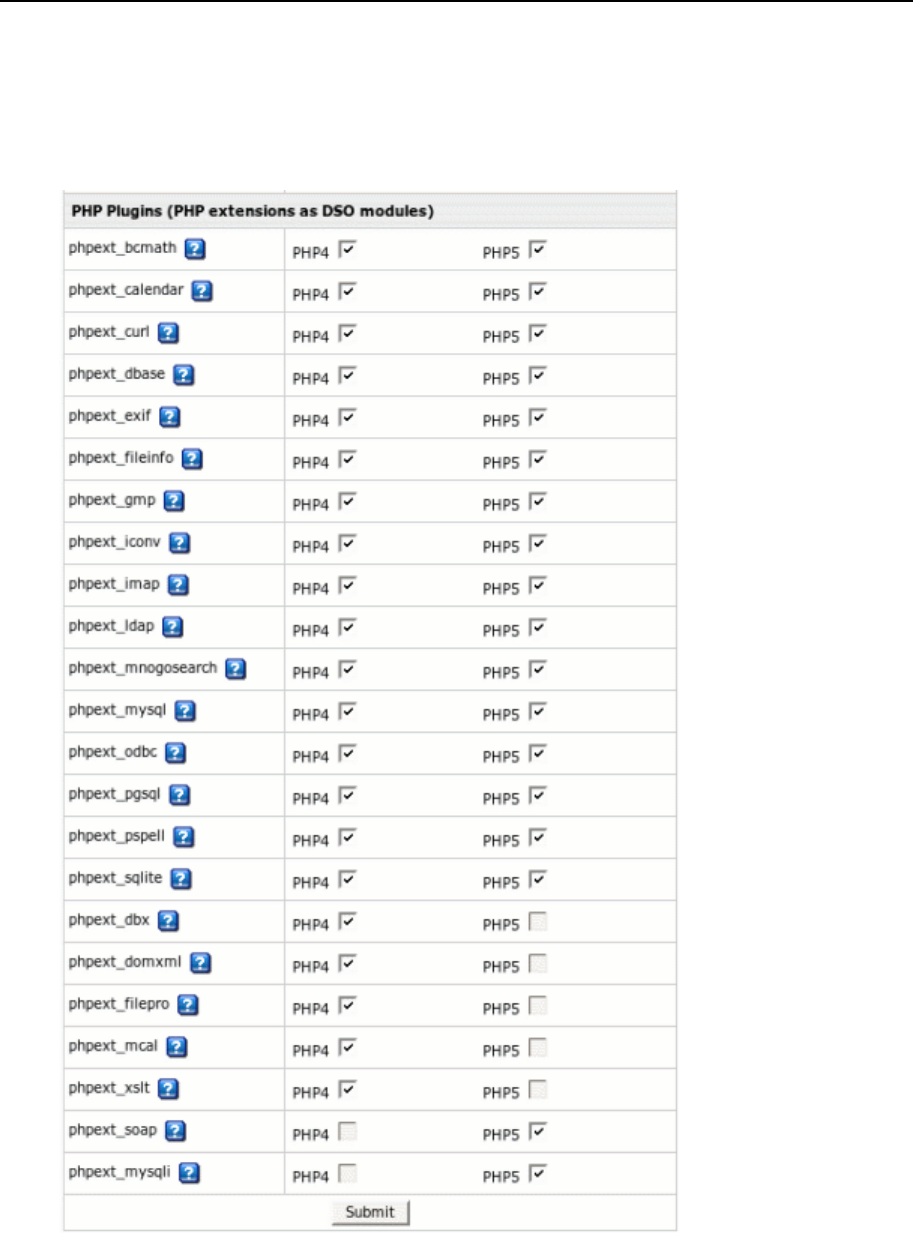The image size is (913, 1233).
Task: Click the Submit button
Action: pyautogui.click(x=370, y=1212)
